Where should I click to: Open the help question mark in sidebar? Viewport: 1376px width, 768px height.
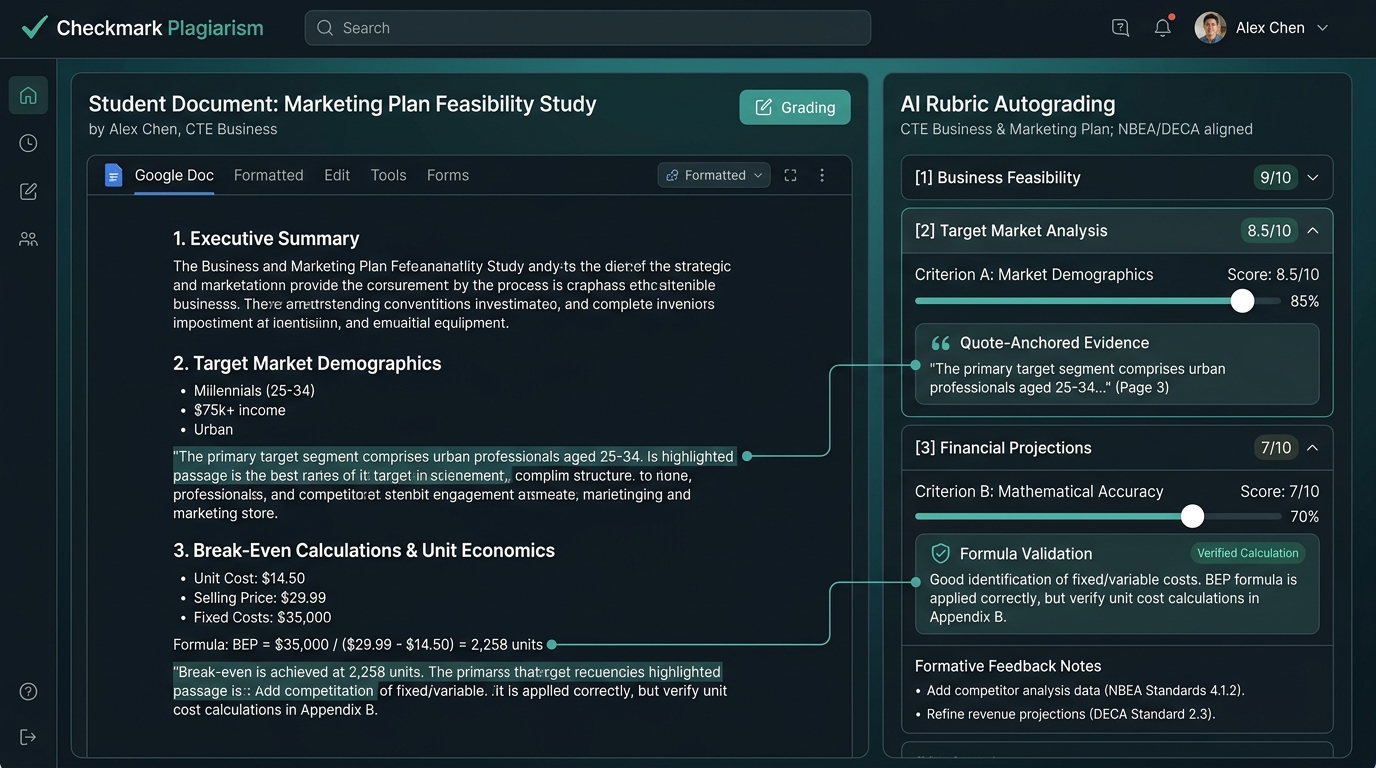point(28,691)
